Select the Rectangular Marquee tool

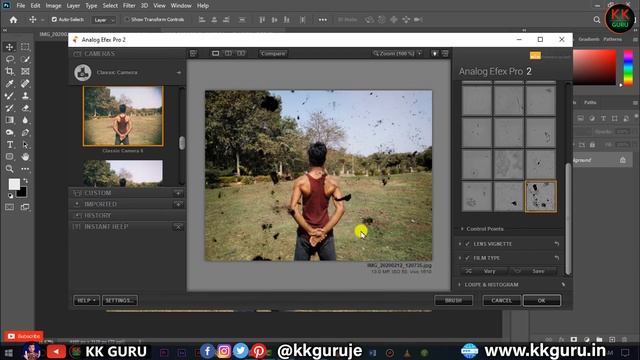pos(25,47)
